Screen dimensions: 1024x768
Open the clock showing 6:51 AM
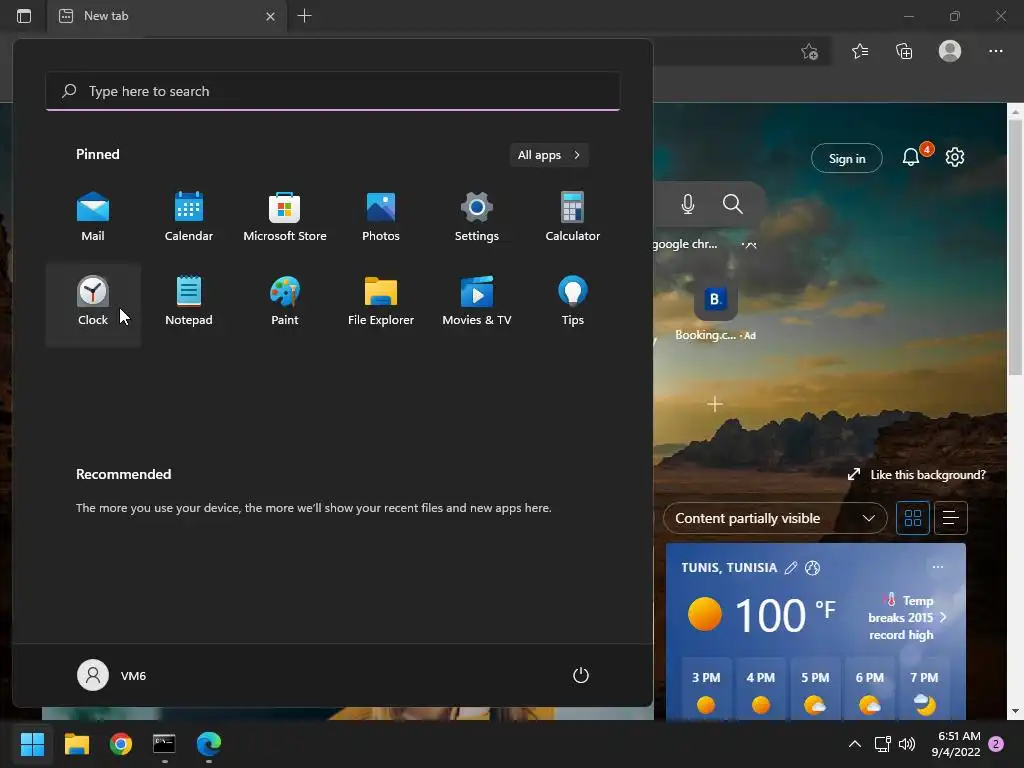[955, 744]
